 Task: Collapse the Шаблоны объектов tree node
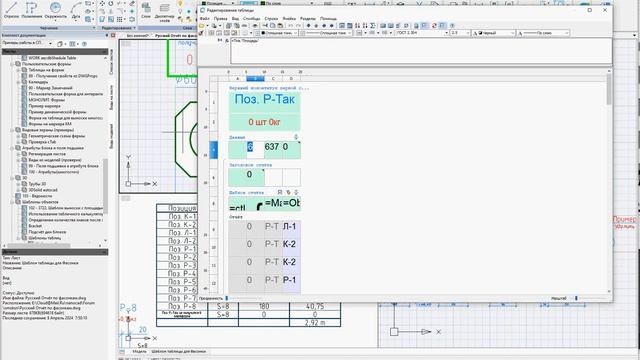13,202
